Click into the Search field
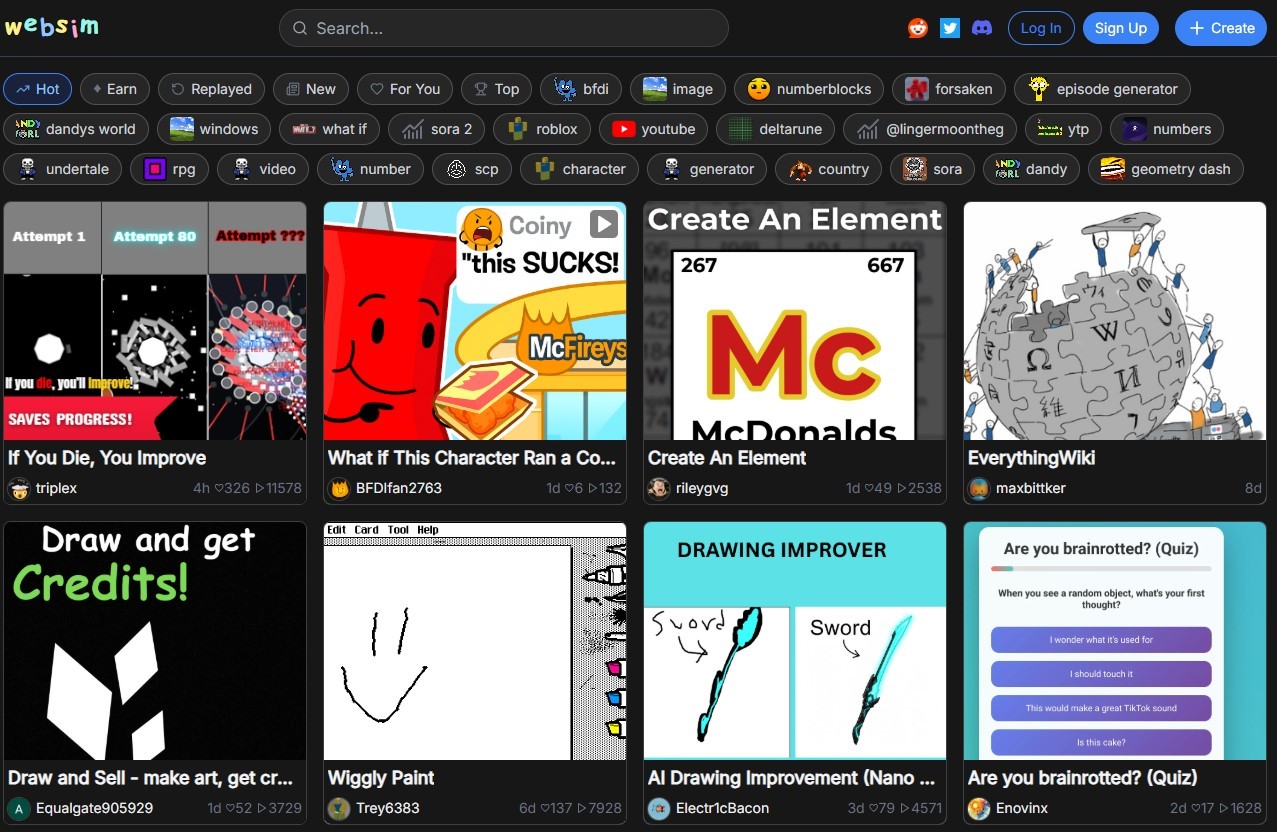 click(x=504, y=28)
